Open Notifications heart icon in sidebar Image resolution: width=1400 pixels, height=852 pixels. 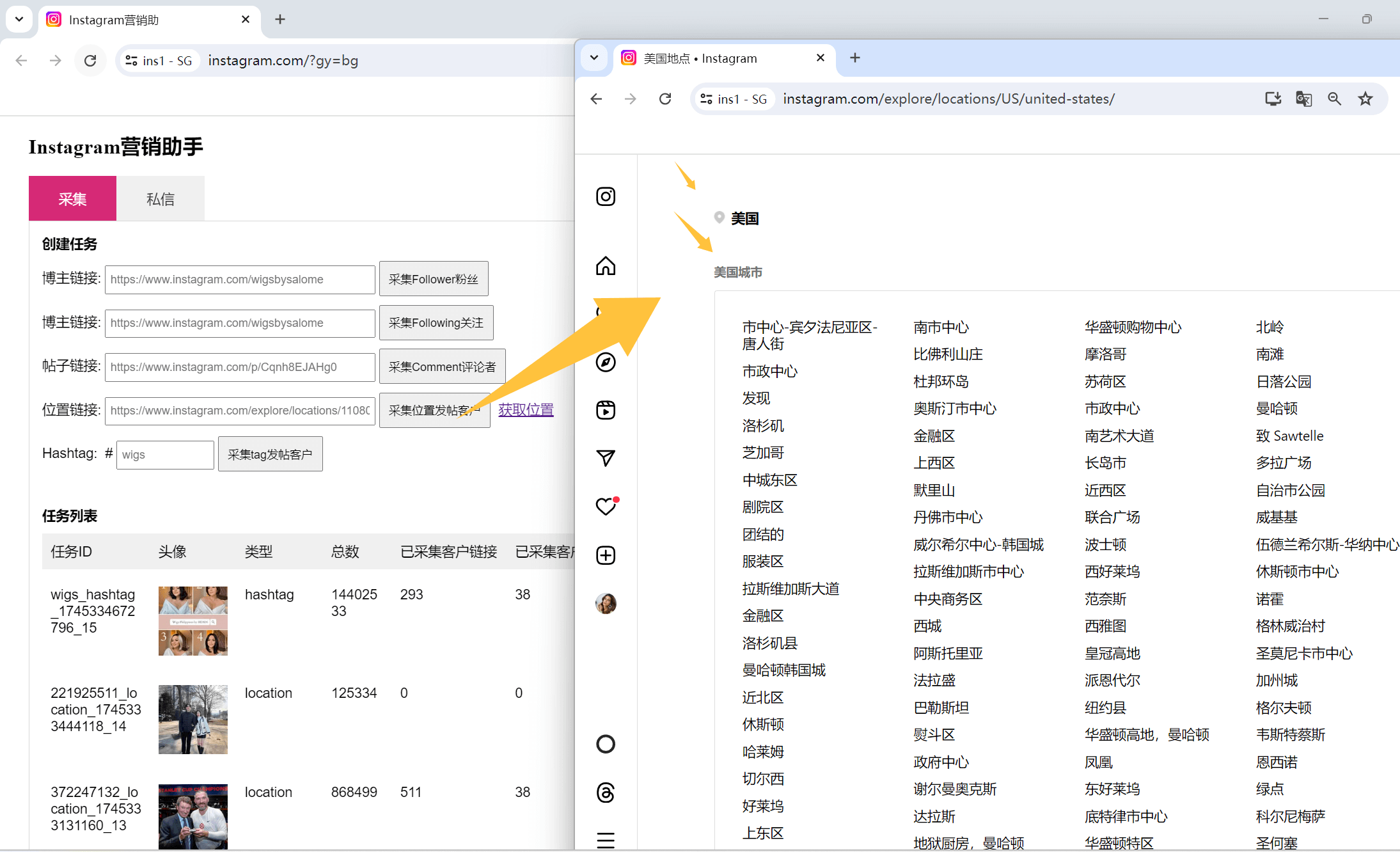tap(606, 507)
